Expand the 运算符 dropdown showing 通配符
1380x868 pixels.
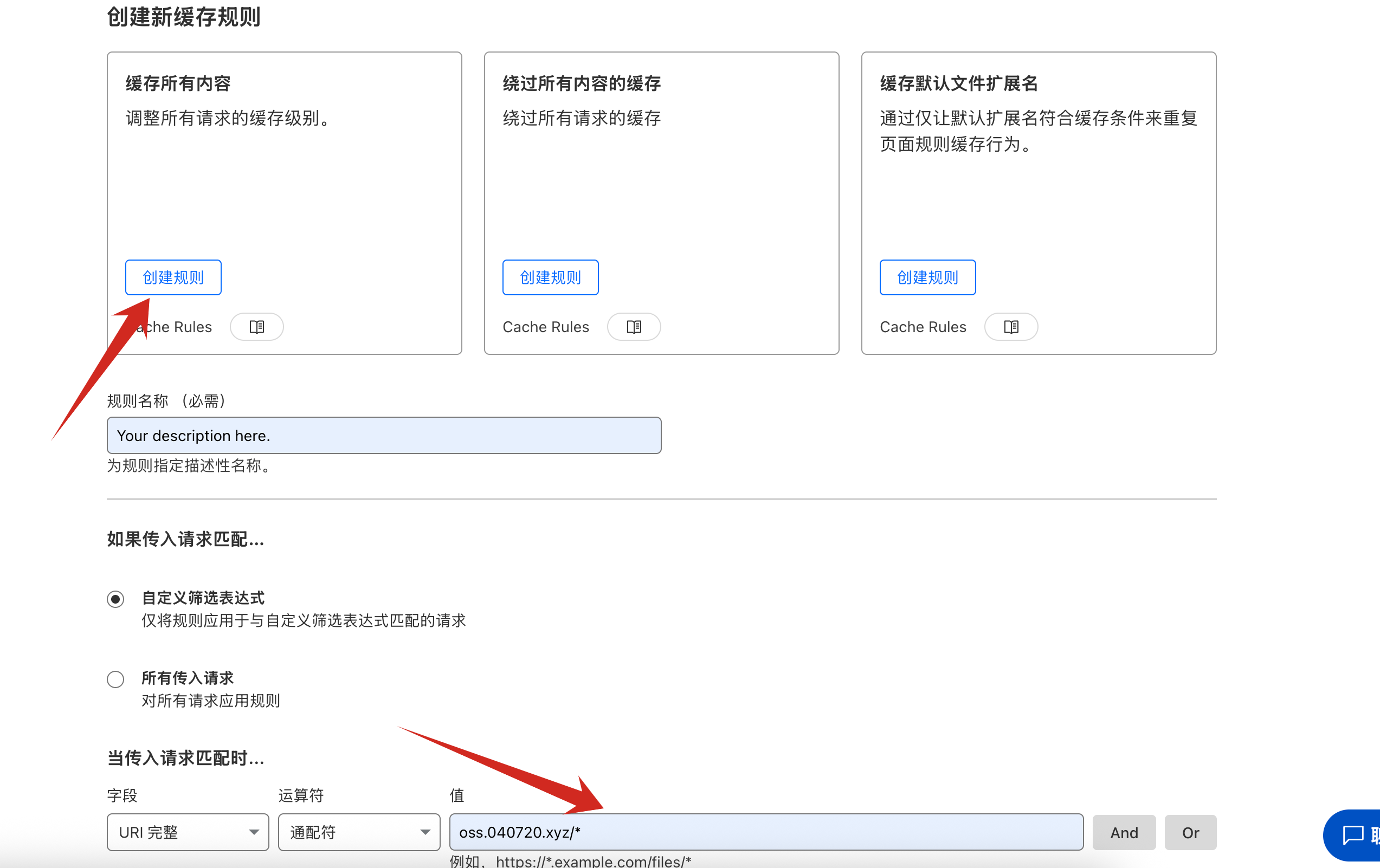359,832
